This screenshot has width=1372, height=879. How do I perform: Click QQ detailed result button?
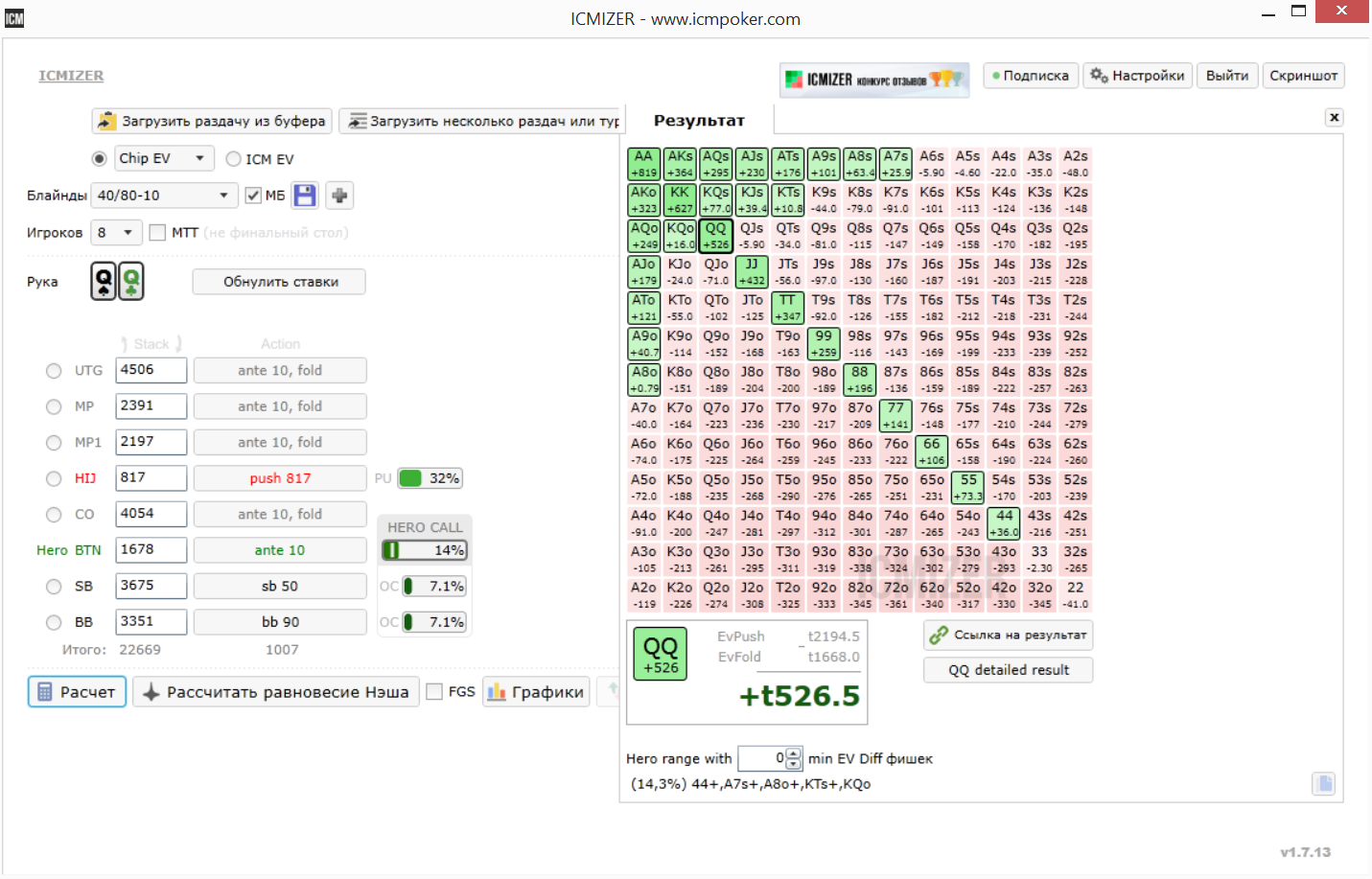coord(1009,670)
